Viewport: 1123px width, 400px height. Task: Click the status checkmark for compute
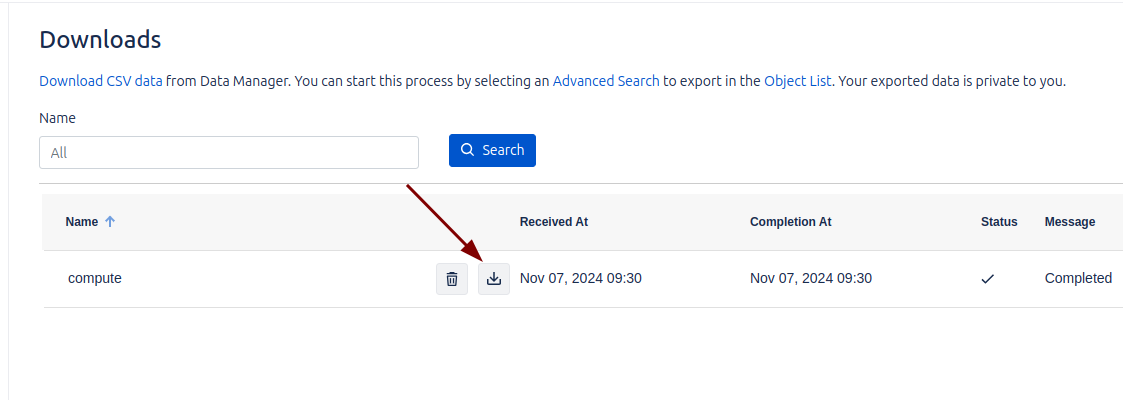pyautogui.click(x=988, y=279)
